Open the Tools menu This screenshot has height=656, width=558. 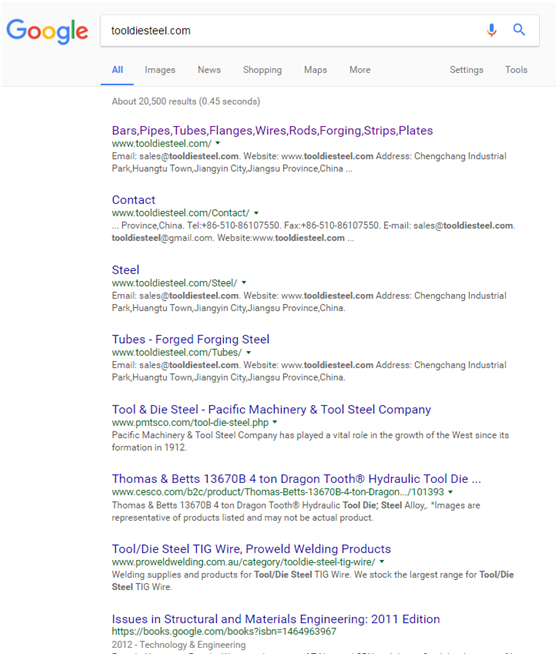(x=516, y=69)
